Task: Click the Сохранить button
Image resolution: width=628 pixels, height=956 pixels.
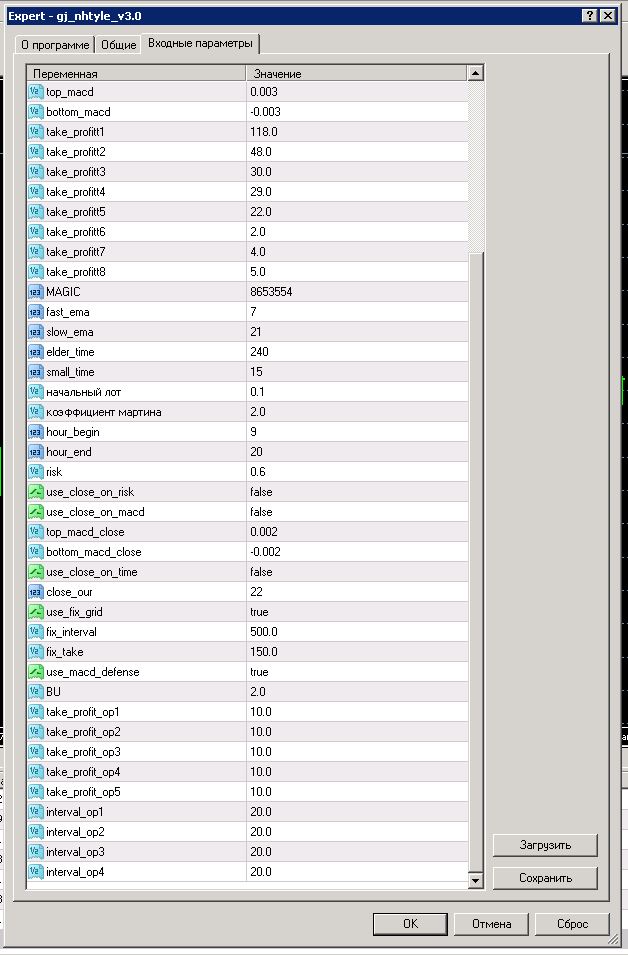Action: point(545,878)
